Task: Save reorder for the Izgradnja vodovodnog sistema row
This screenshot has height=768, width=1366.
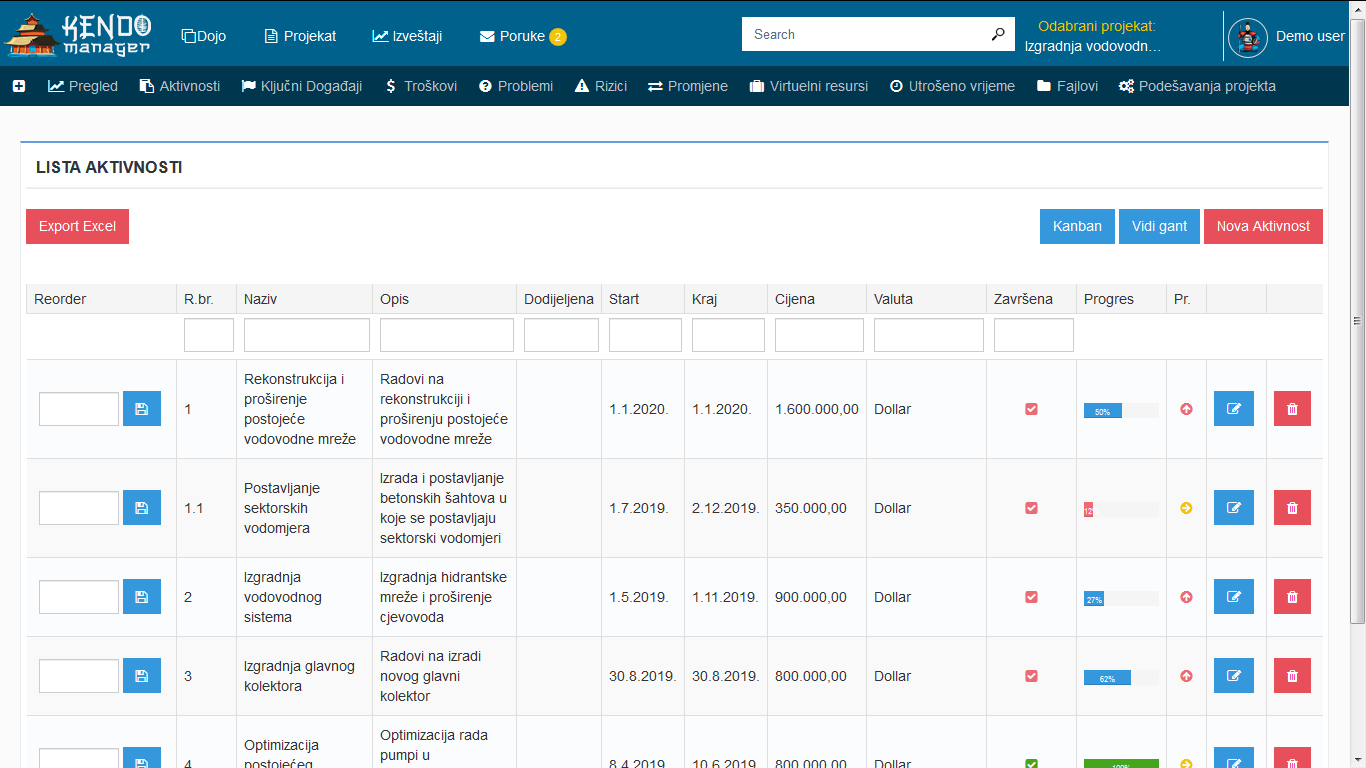Action: click(141, 597)
